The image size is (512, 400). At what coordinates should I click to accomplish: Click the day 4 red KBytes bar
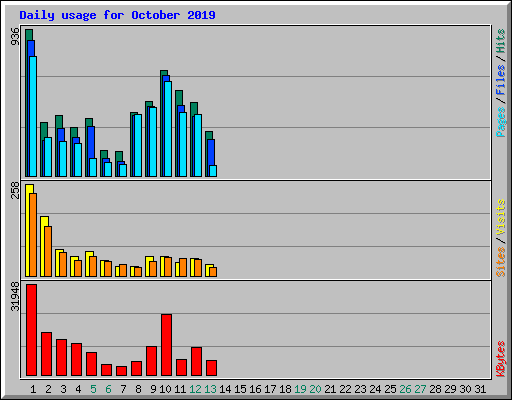click(x=76, y=359)
